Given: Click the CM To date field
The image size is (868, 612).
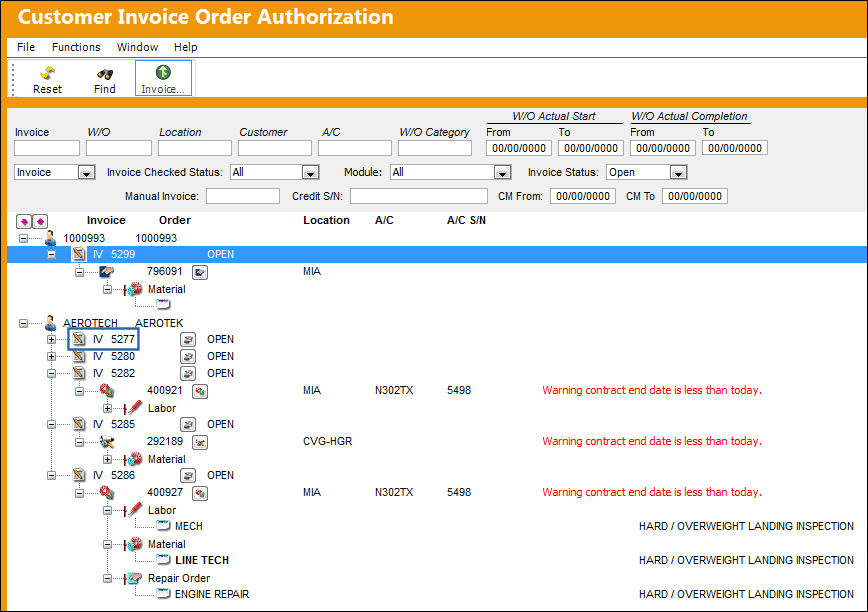Looking at the screenshot, I should [695, 196].
